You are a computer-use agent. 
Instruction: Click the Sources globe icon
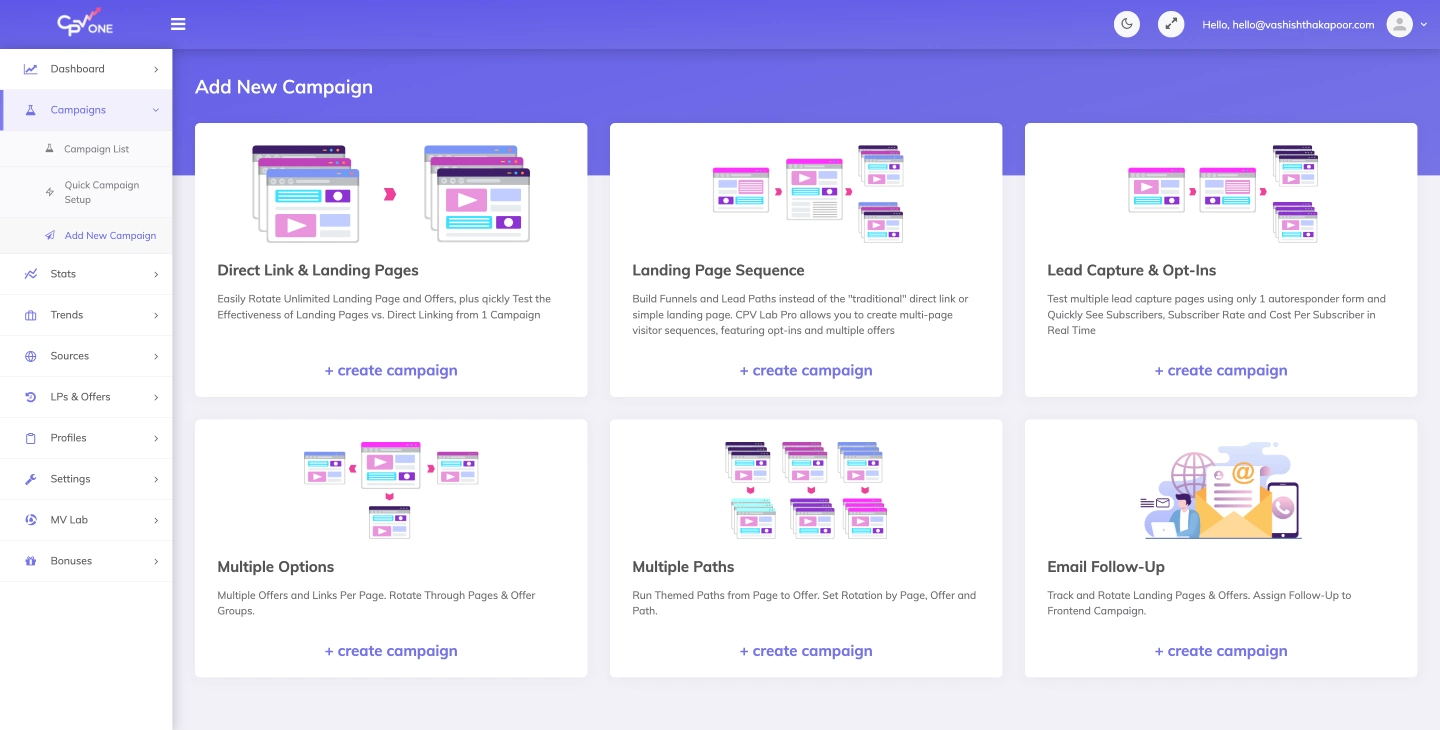31,356
